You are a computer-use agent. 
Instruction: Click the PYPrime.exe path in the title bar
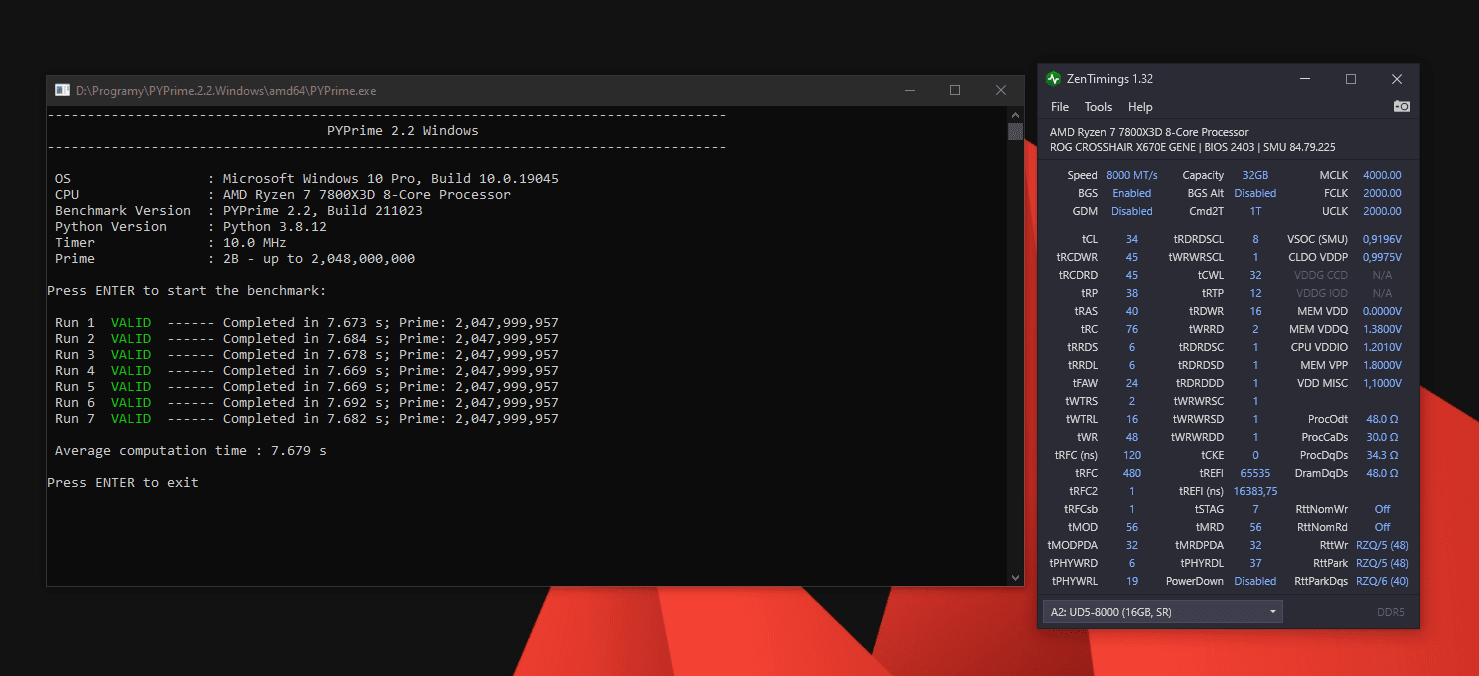226,90
